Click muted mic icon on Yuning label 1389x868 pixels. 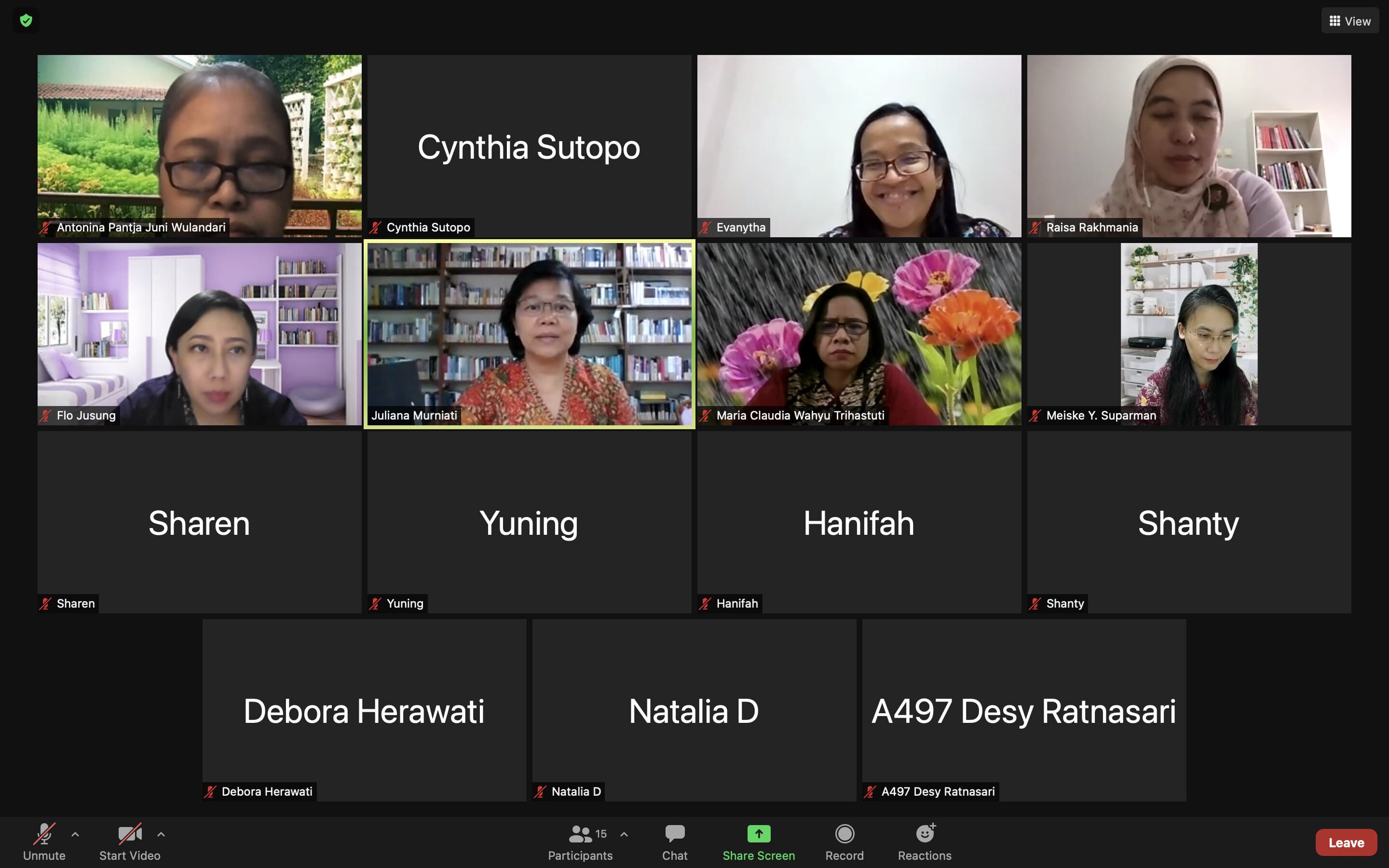pyautogui.click(x=375, y=603)
